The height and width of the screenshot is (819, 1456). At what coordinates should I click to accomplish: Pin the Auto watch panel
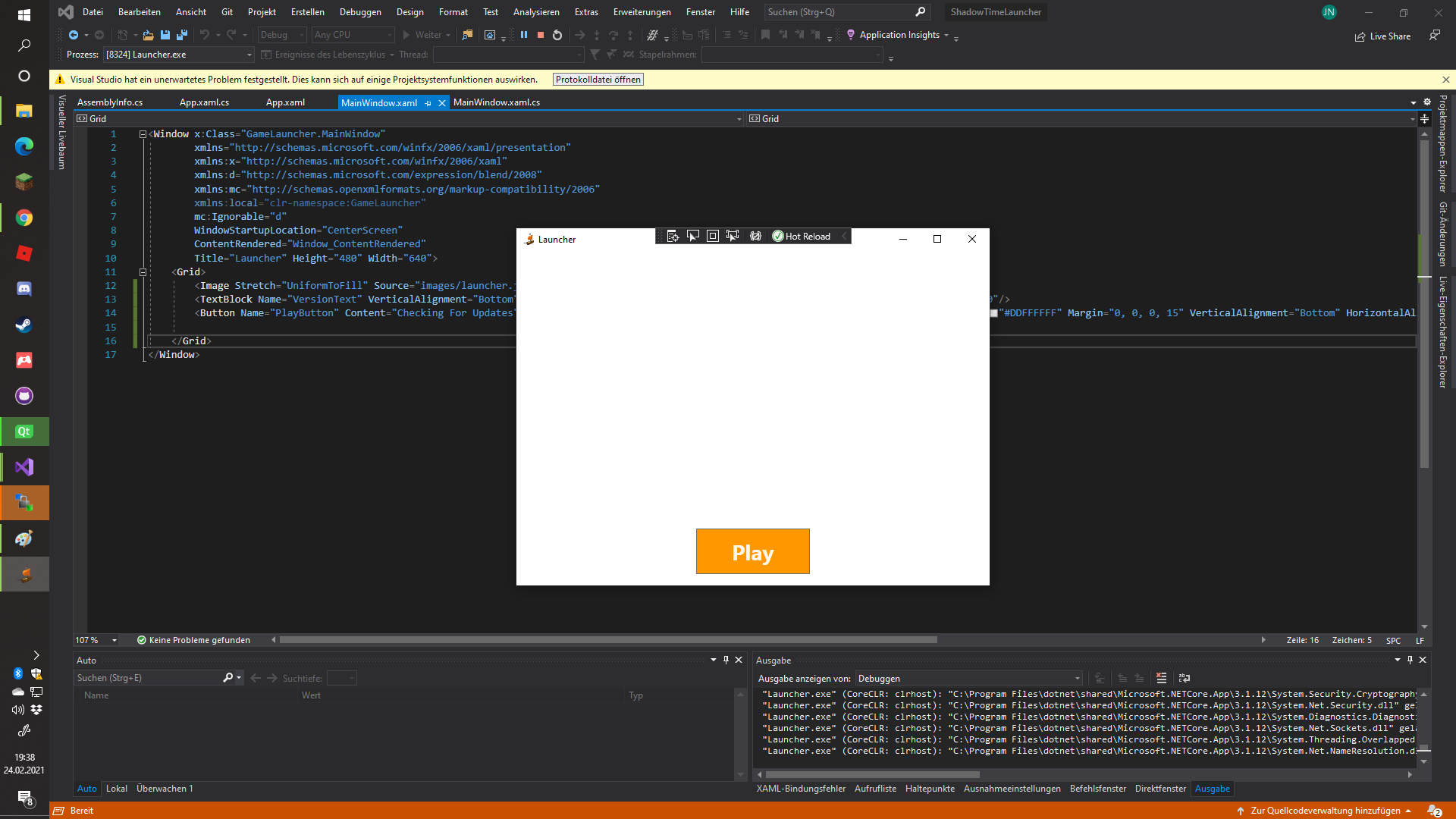click(726, 660)
